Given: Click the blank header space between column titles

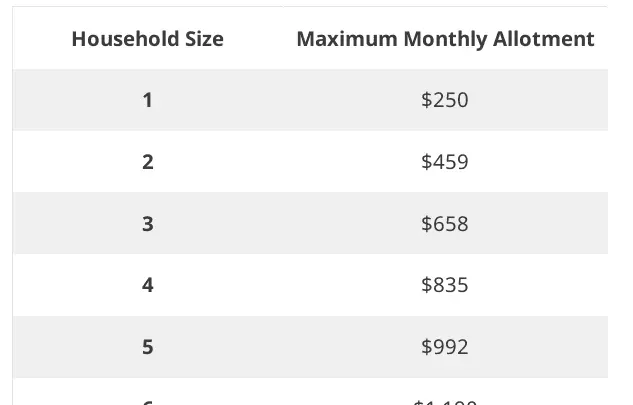Looking at the screenshot, I should (x=260, y=39).
